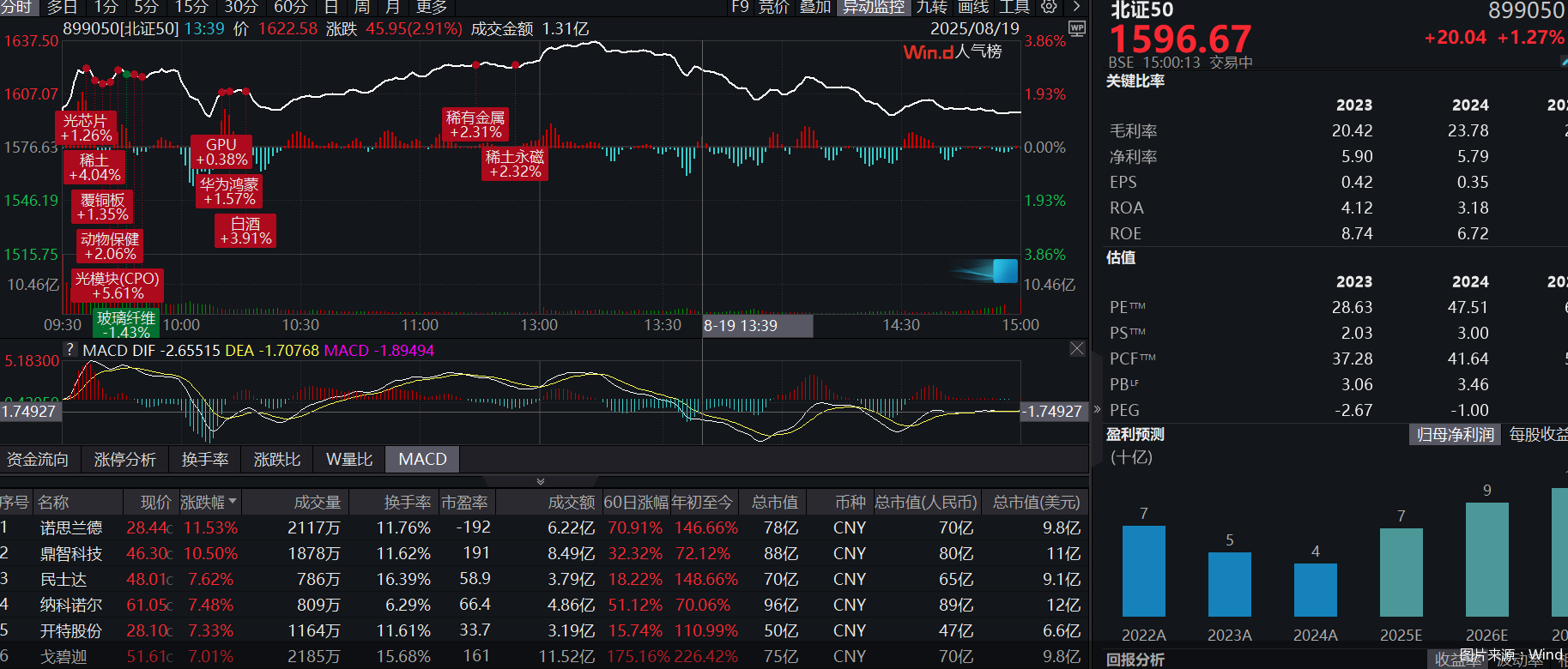Click the 2026E forecast bar in the chart
The image size is (1568, 669).
click(x=1486, y=559)
